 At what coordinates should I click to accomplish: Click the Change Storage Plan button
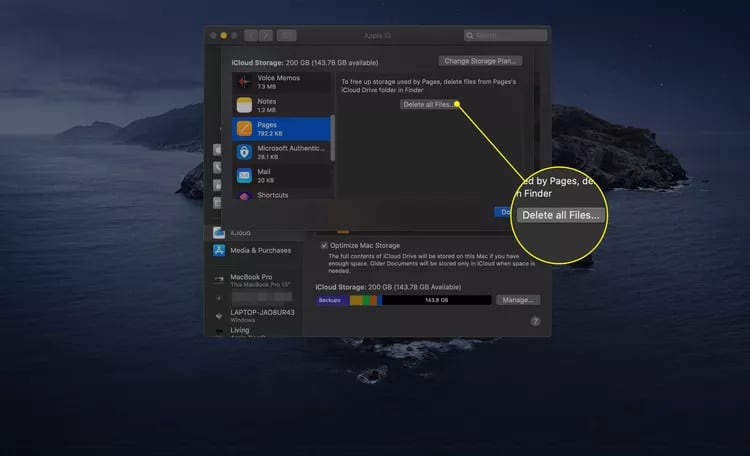[480, 61]
